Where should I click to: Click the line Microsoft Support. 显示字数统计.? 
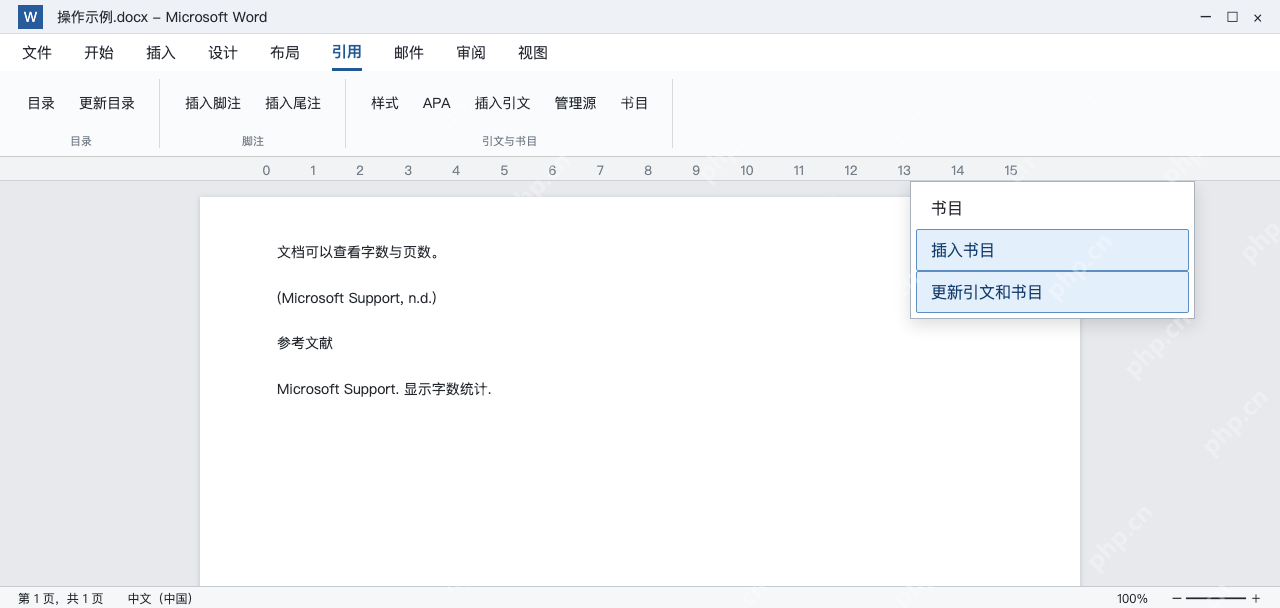384,389
